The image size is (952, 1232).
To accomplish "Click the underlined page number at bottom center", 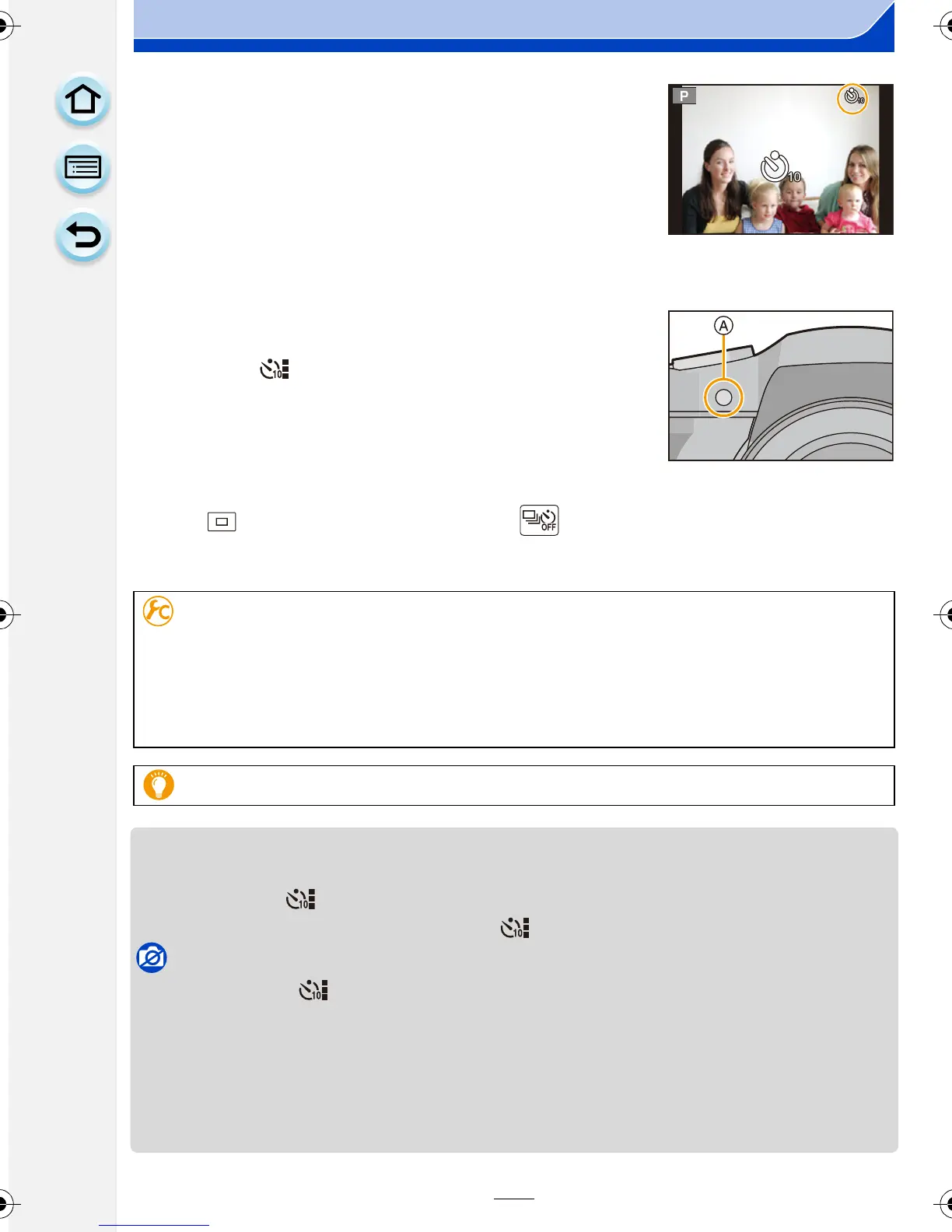I will tap(513, 1196).
